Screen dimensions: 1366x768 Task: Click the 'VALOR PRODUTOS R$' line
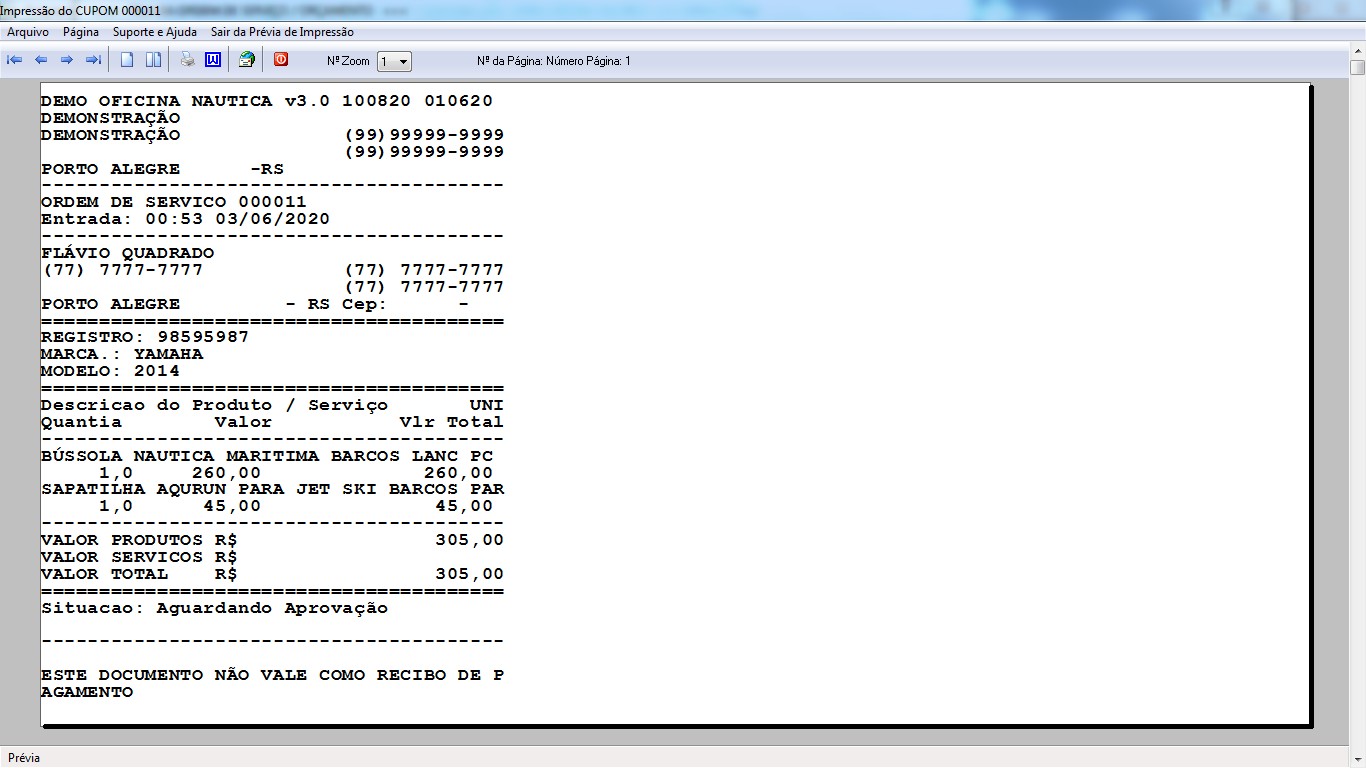[x=272, y=540]
